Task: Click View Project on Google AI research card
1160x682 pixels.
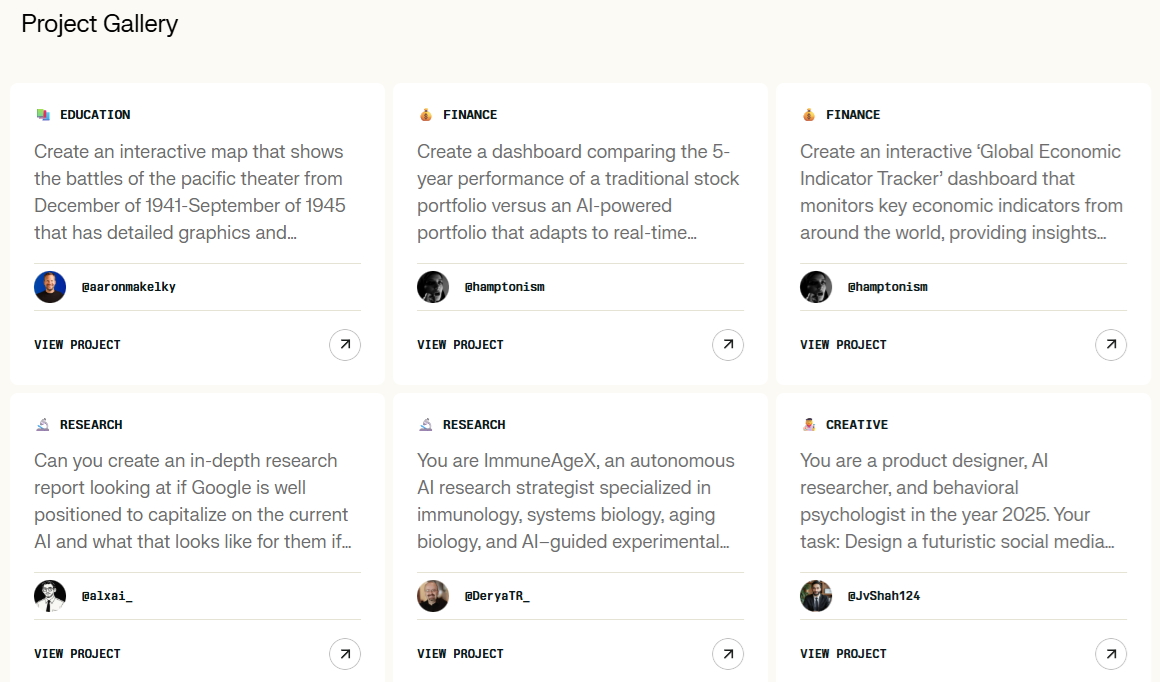Action: 77,654
